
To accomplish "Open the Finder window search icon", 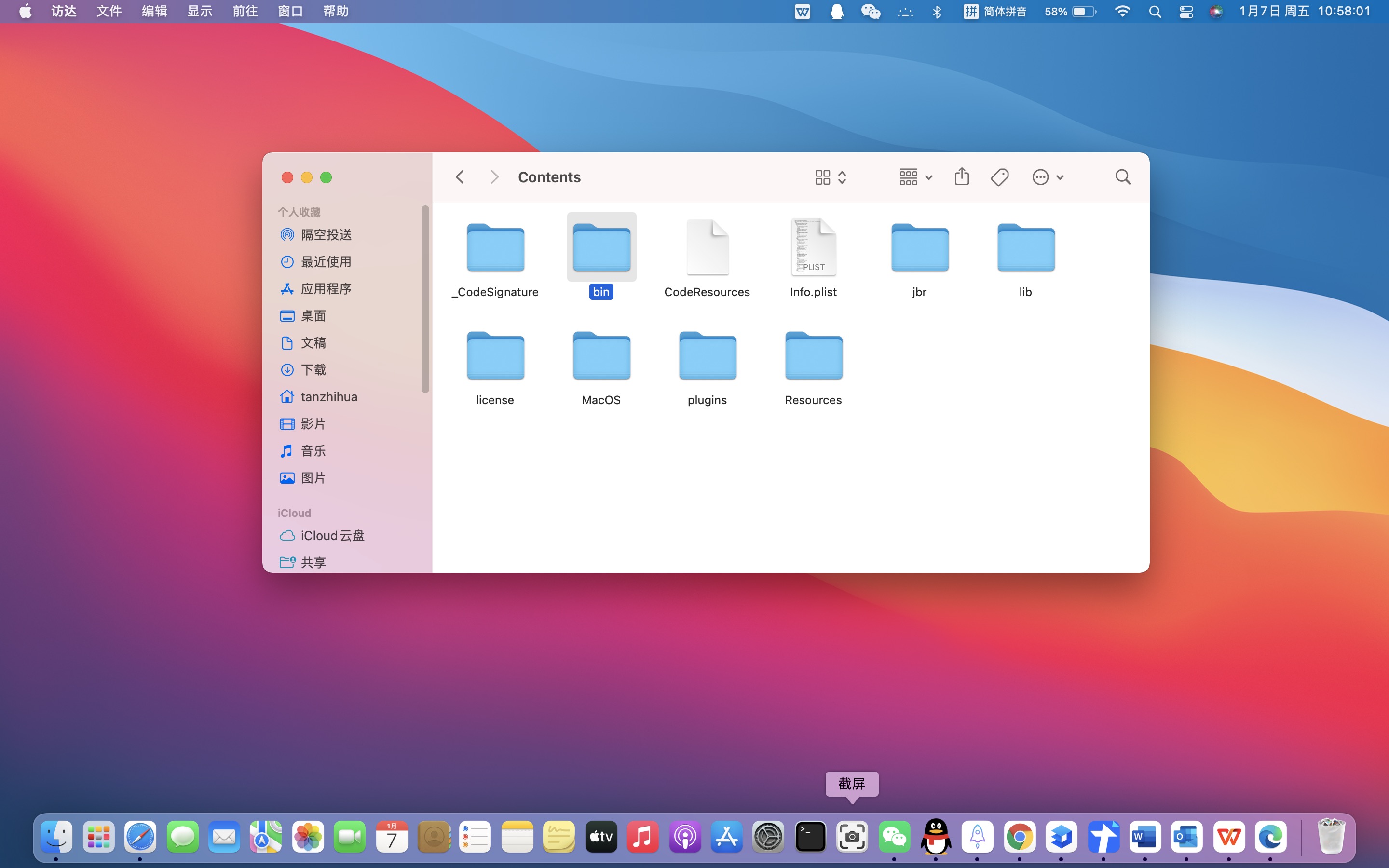I will pyautogui.click(x=1123, y=177).
